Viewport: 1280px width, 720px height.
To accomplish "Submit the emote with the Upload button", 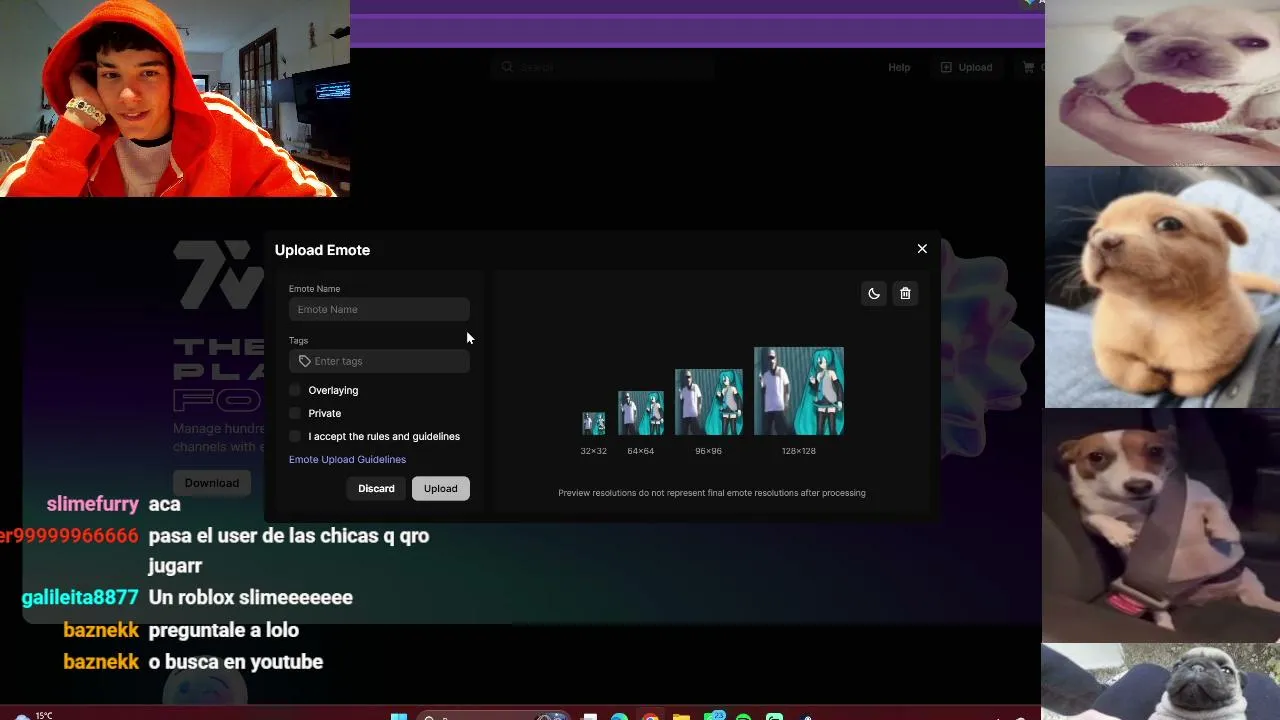I will point(440,488).
